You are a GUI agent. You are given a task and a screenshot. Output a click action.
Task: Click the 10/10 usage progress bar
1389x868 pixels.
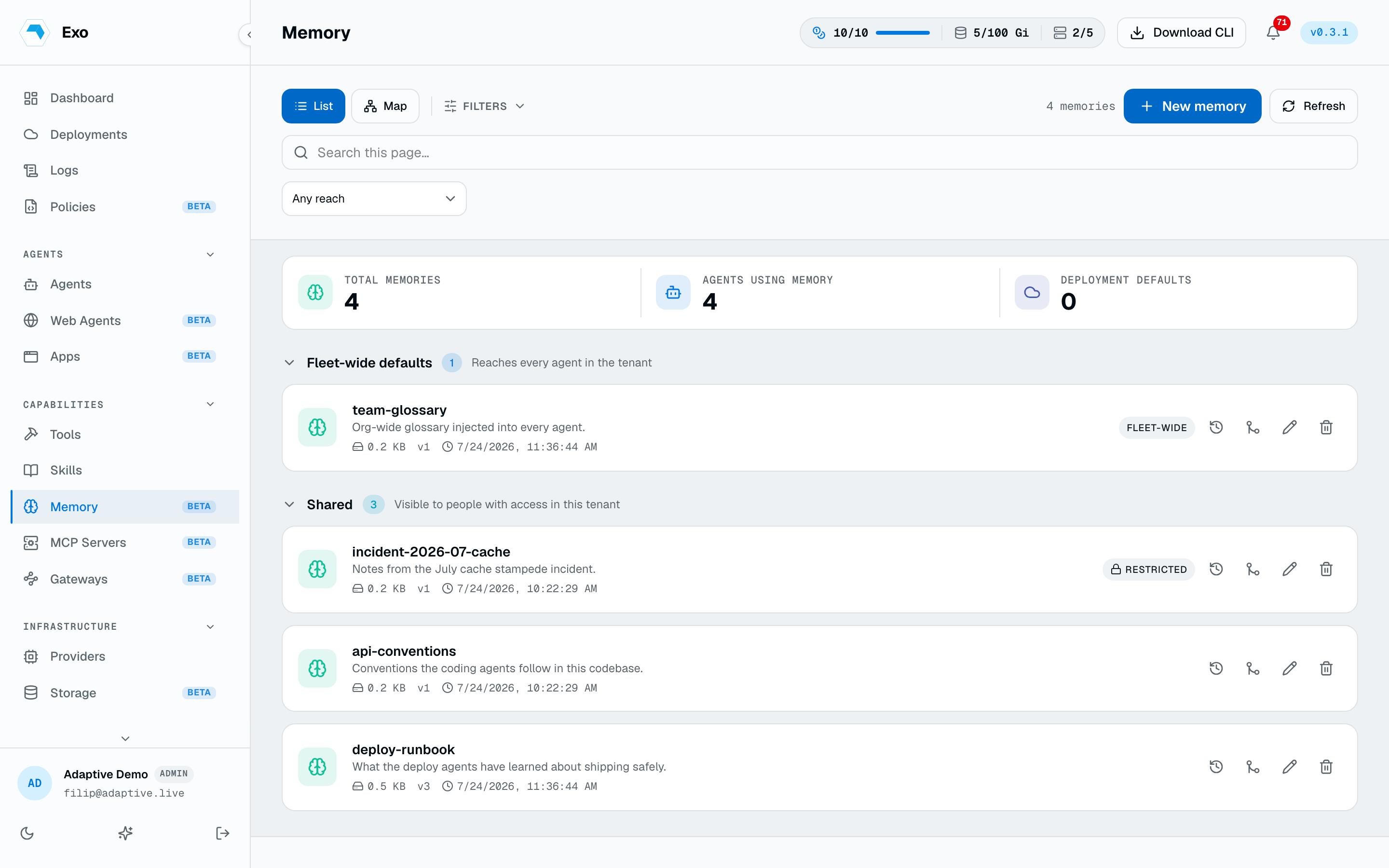point(902,33)
